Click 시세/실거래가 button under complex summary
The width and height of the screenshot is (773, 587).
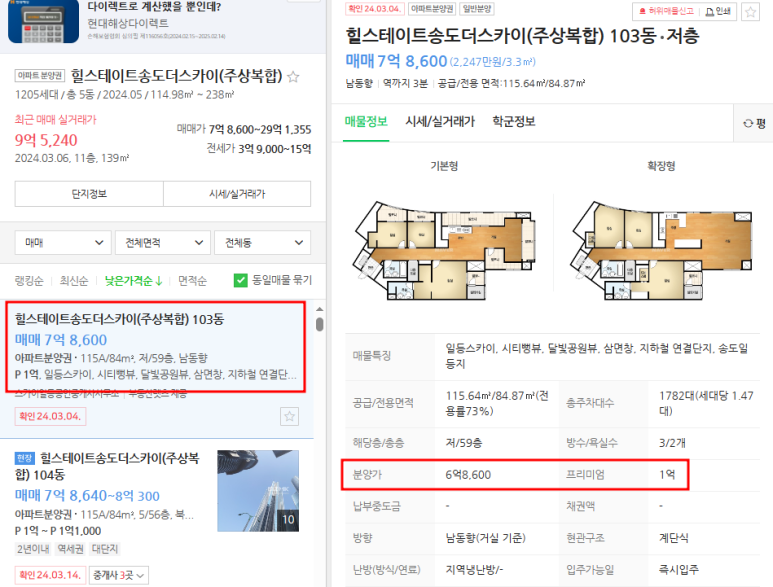pyautogui.click(x=237, y=194)
